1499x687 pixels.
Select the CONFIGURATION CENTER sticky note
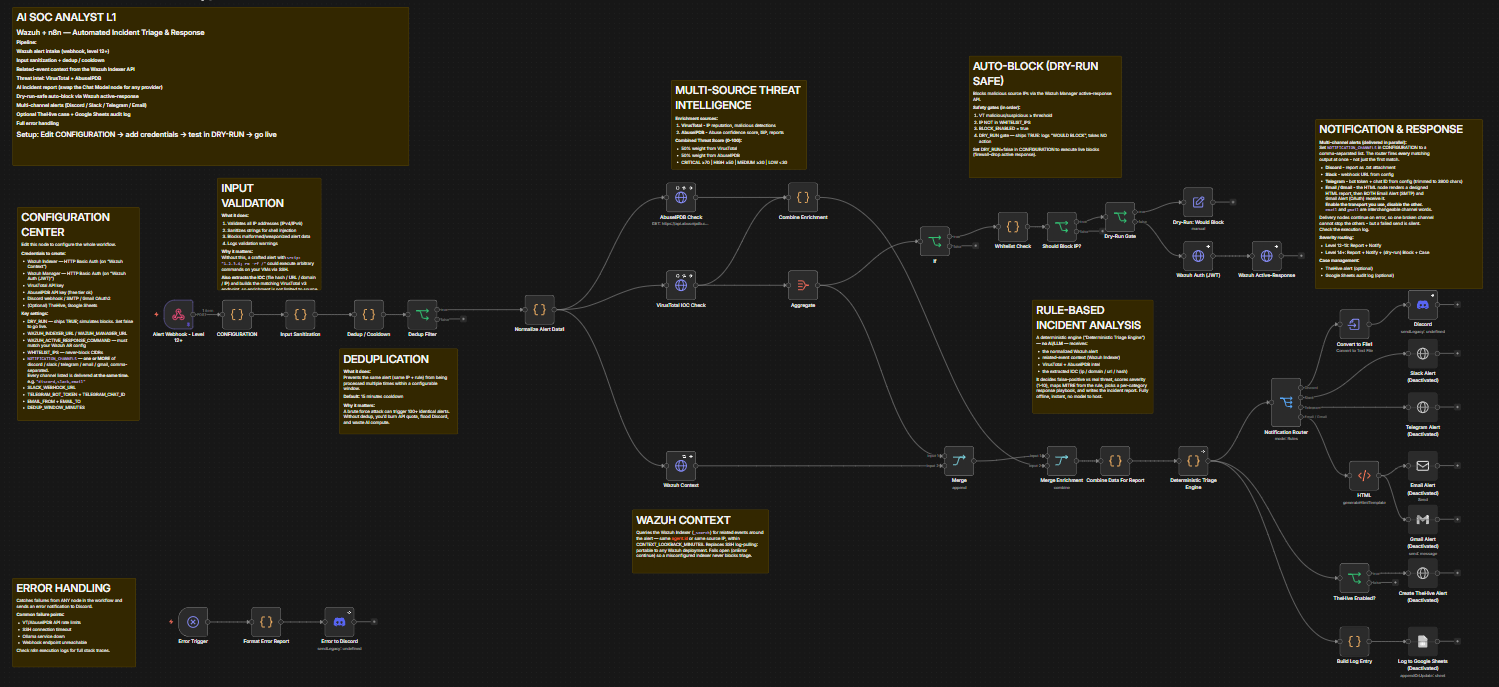[x=79, y=314]
